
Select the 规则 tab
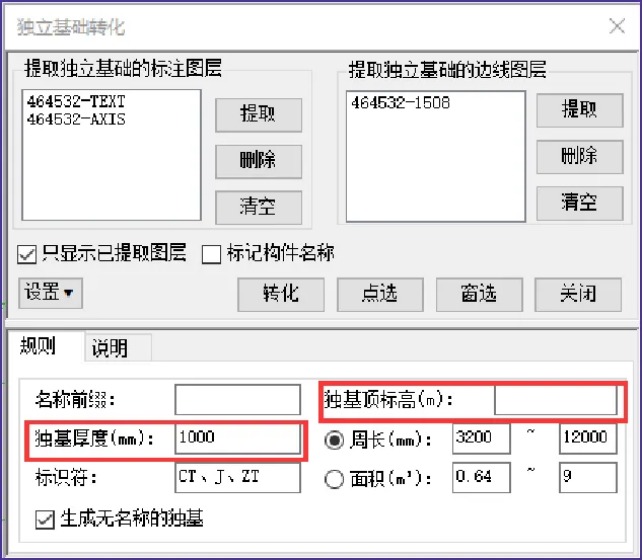[x=39, y=347]
